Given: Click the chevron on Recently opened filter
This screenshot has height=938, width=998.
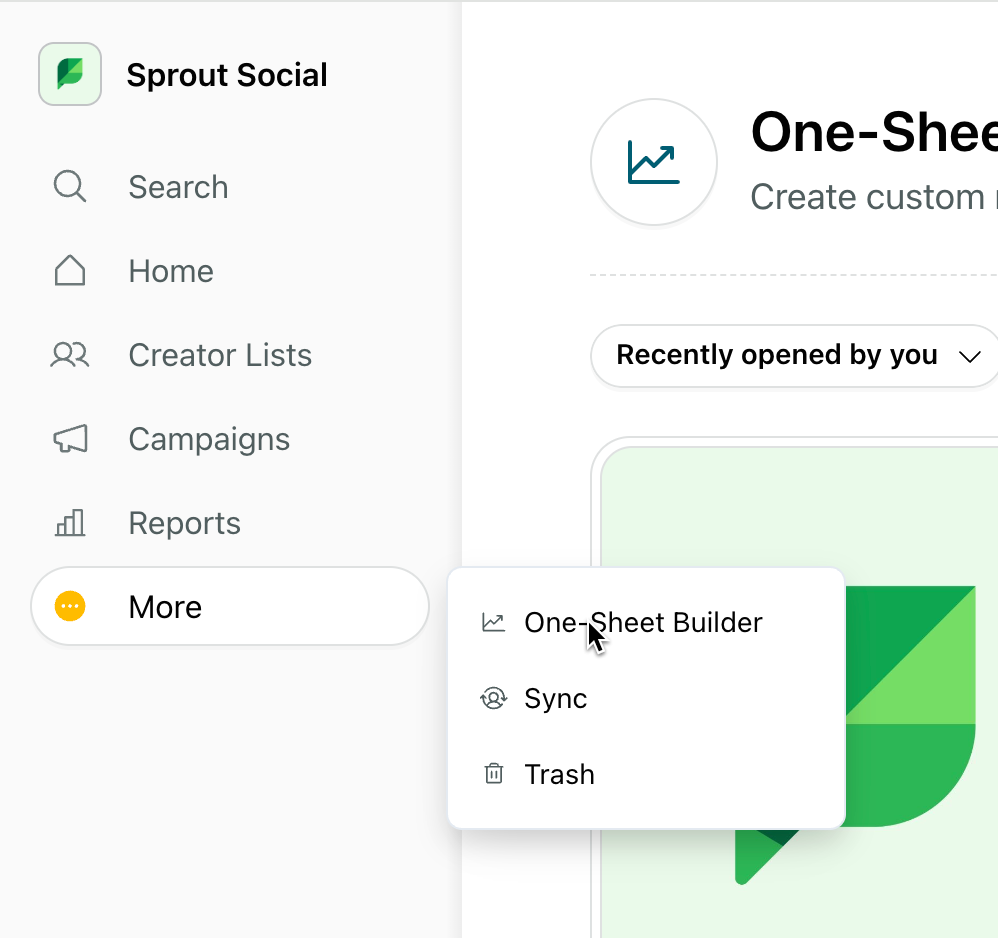Looking at the screenshot, I should (x=969, y=356).
